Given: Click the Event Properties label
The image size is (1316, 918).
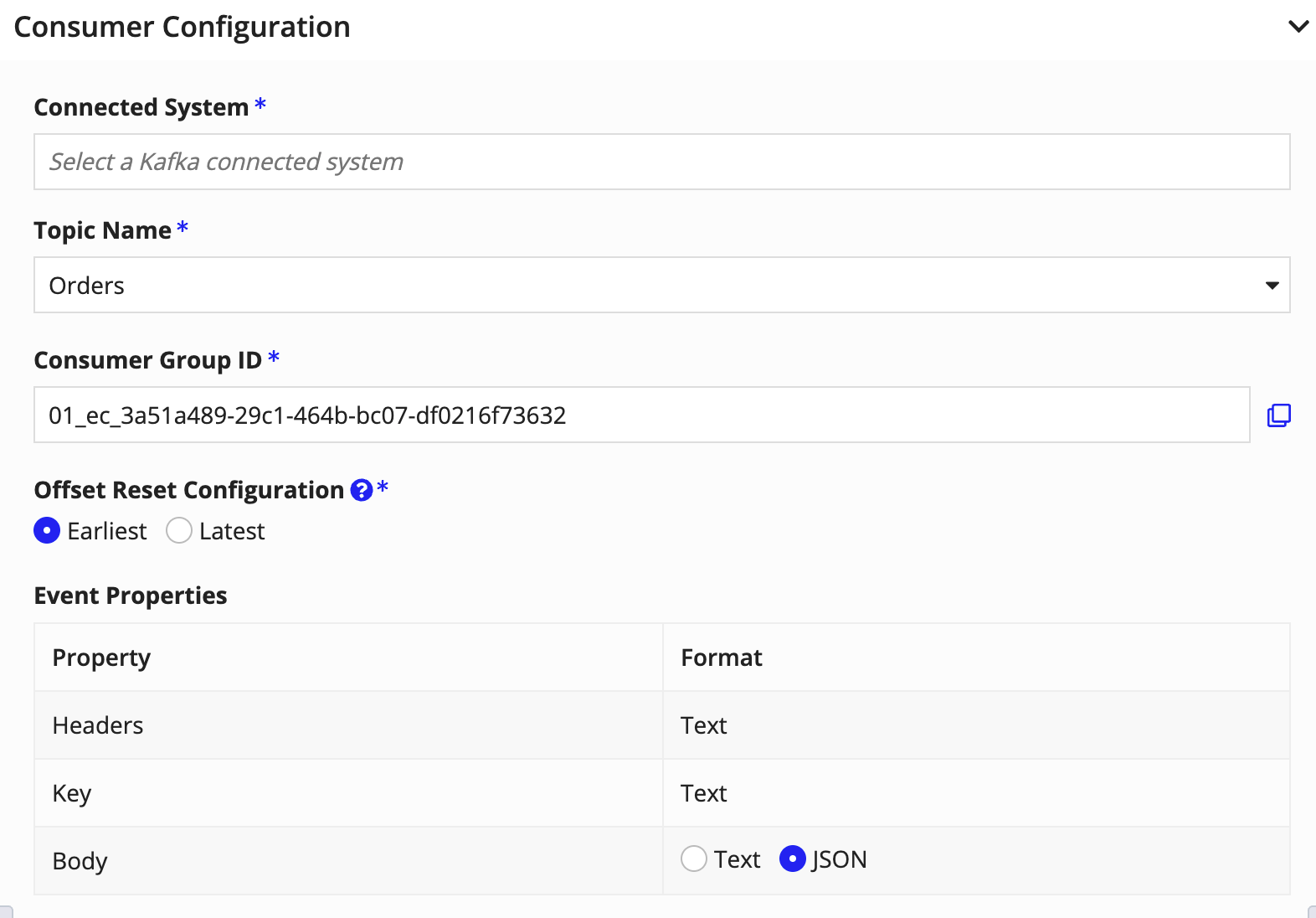Looking at the screenshot, I should [131, 596].
